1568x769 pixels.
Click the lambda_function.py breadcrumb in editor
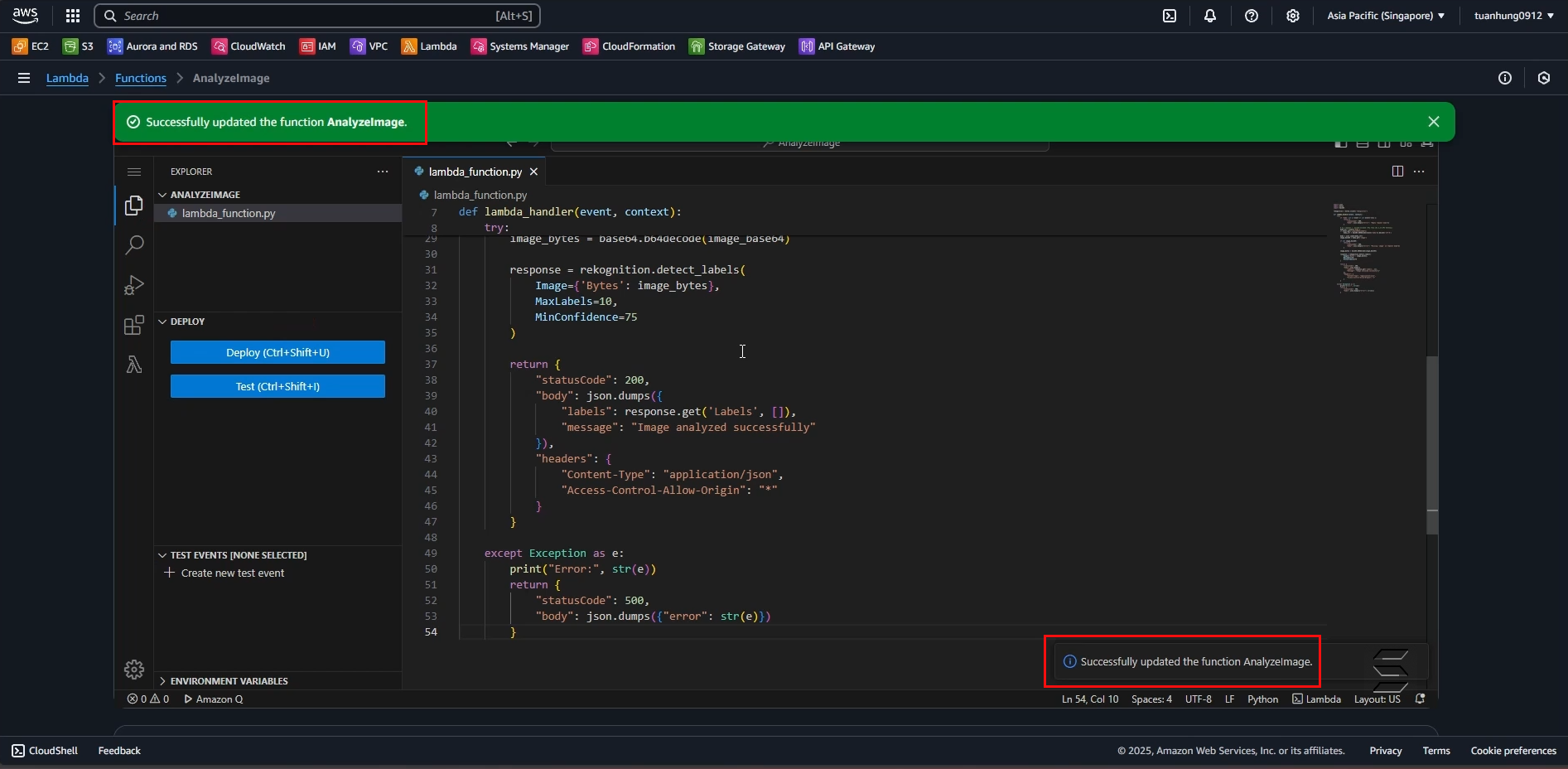coord(473,195)
